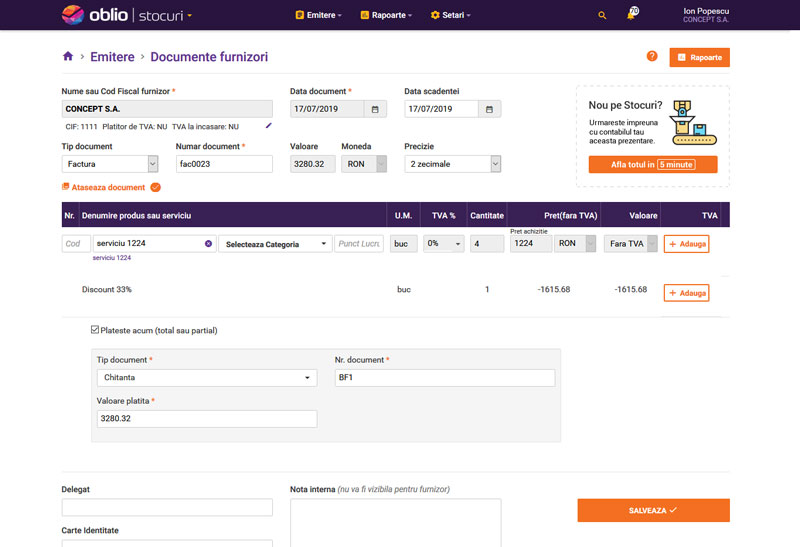The width and height of the screenshot is (800, 547).
Task: Open Data scadentei calendar picker
Action: point(489,109)
